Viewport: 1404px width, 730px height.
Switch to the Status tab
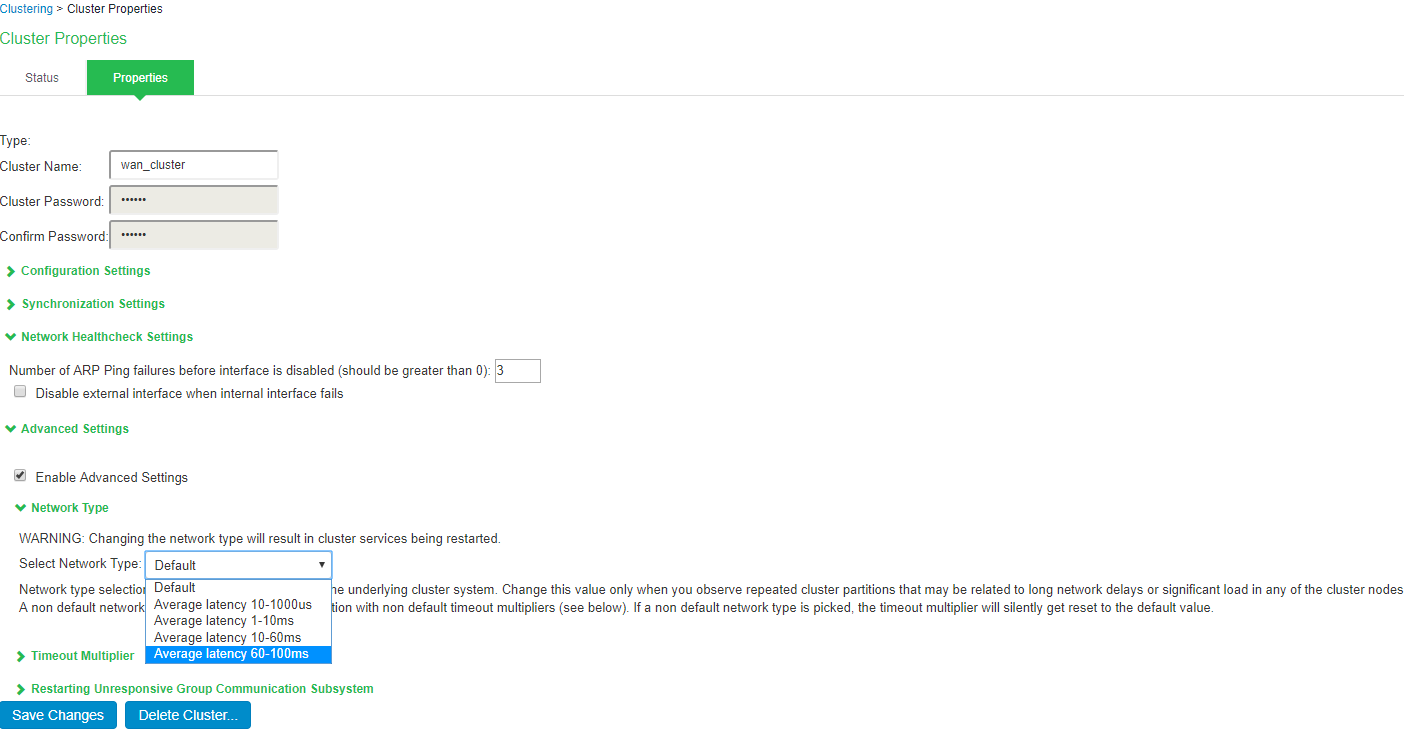pos(42,78)
